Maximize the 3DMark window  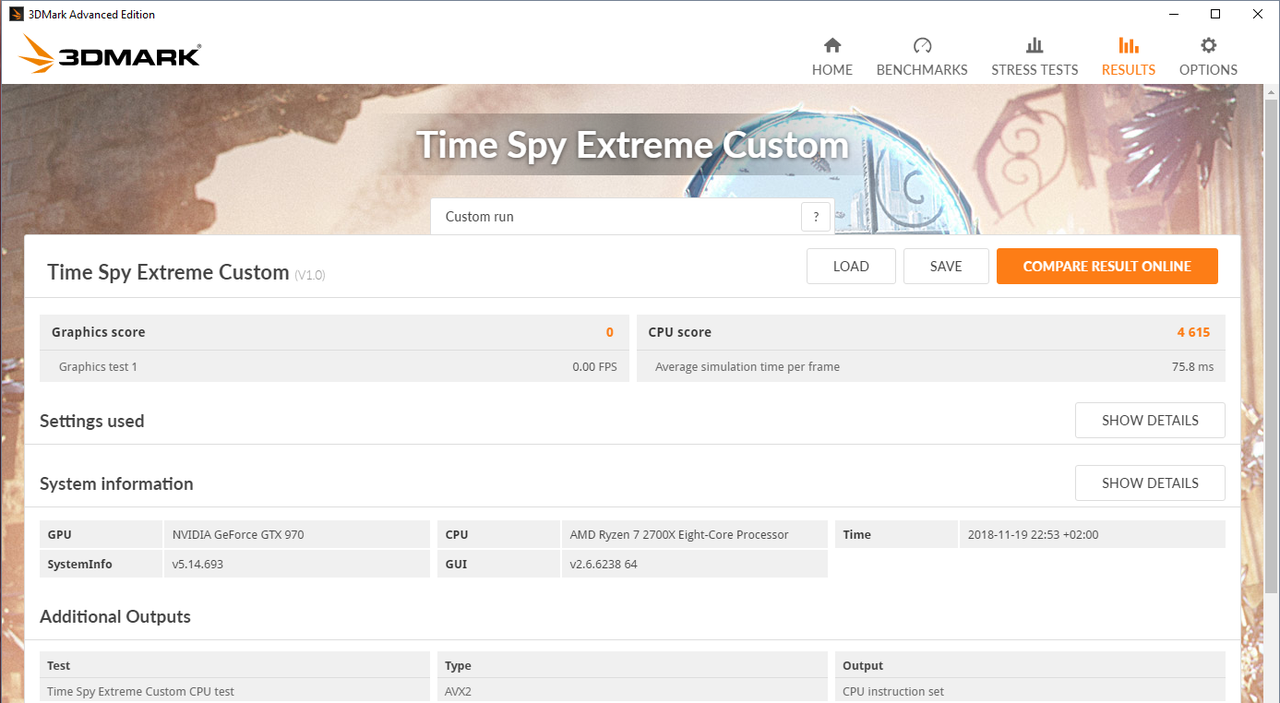click(1215, 14)
